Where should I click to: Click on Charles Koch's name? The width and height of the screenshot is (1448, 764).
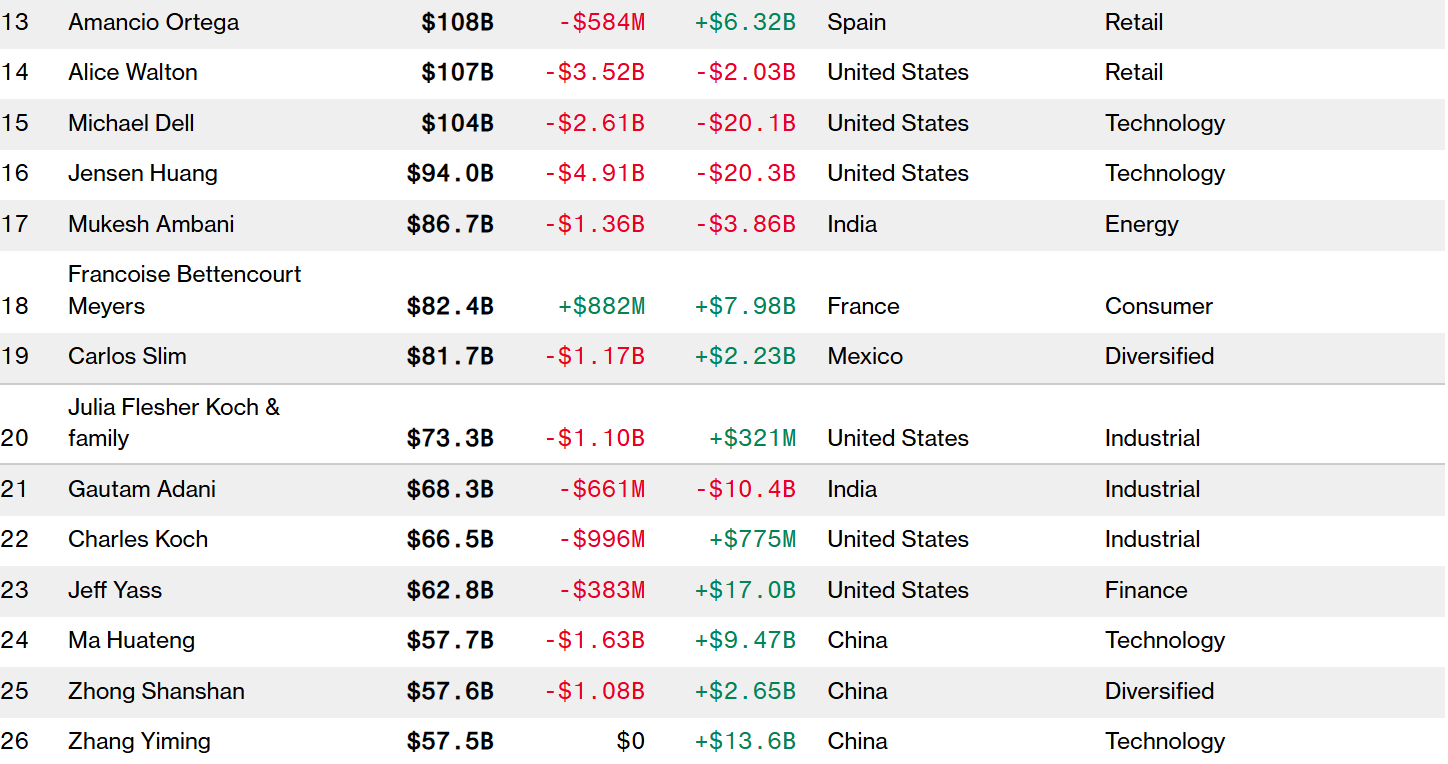point(138,539)
